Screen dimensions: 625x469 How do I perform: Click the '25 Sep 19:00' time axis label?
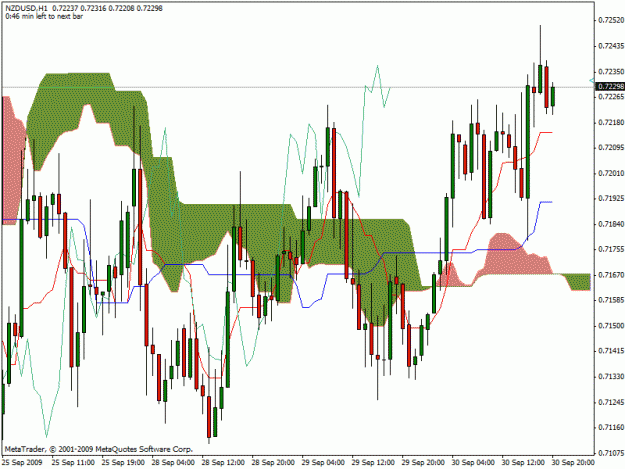tap(123, 462)
